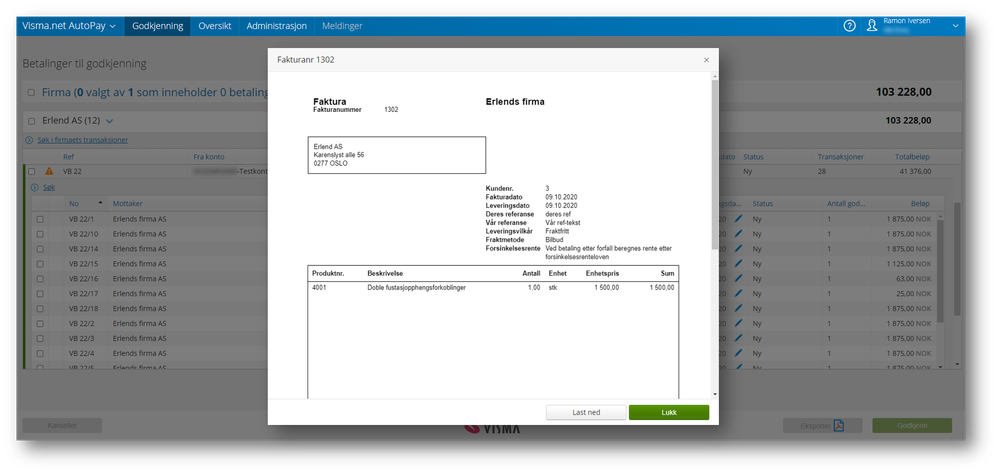Select the checkbox for VB 22/16
Image resolution: width=999 pixels, height=474 pixels.
tap(40, 279)
